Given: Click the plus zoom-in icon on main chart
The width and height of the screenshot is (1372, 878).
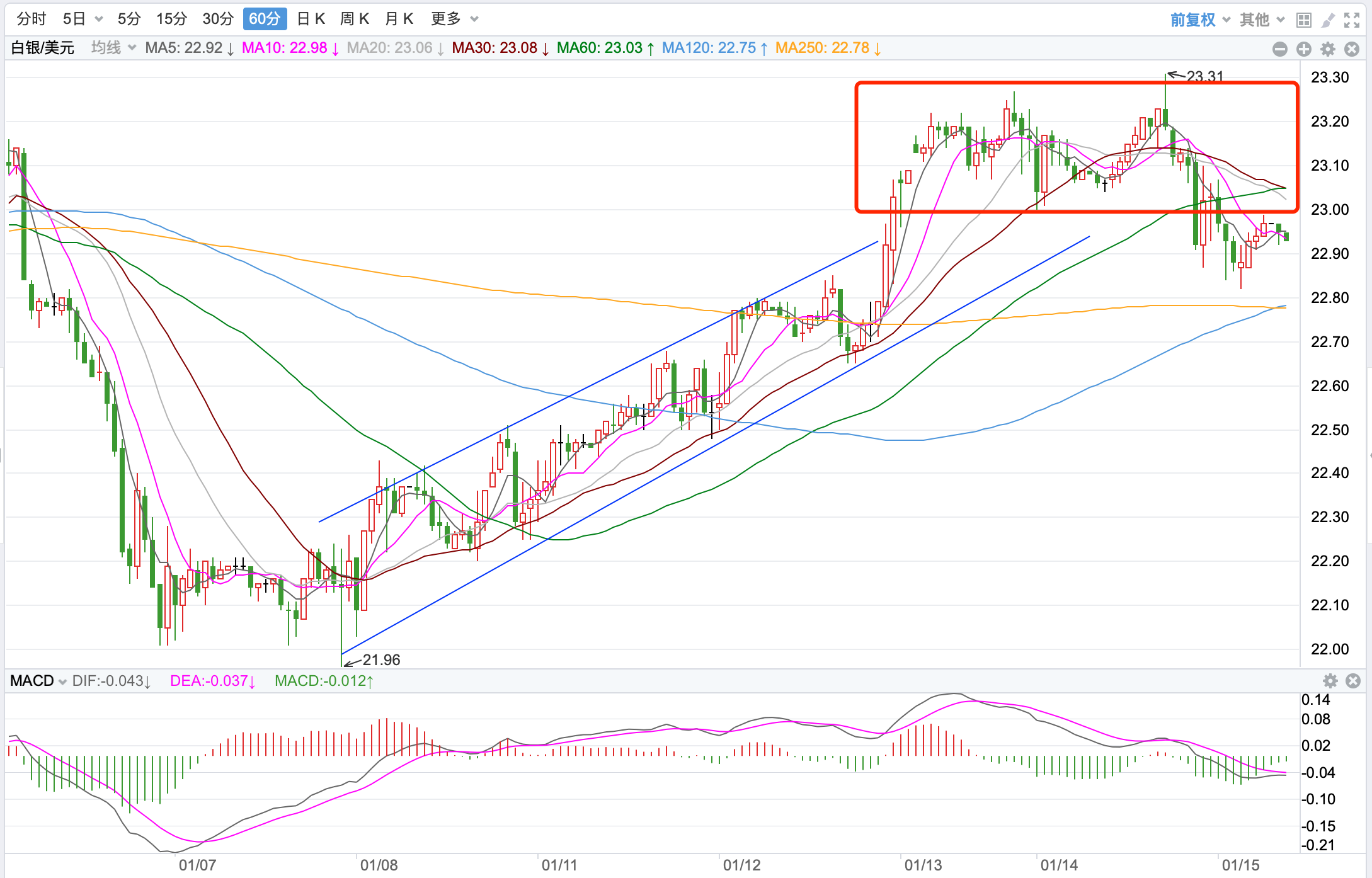Looking at the screenshot, I should [x=1304, y=49].
